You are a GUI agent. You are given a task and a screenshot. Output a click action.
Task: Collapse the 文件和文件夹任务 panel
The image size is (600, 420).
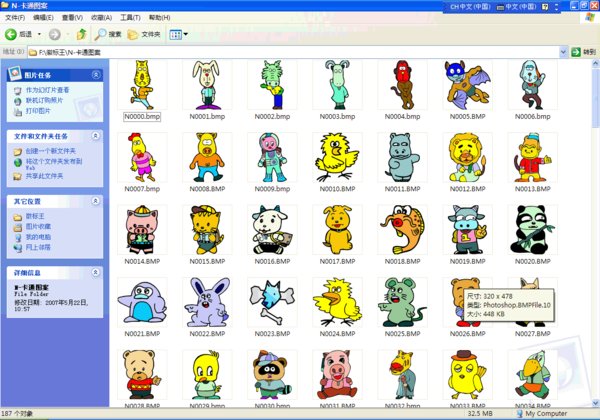[x=96, y=136]
